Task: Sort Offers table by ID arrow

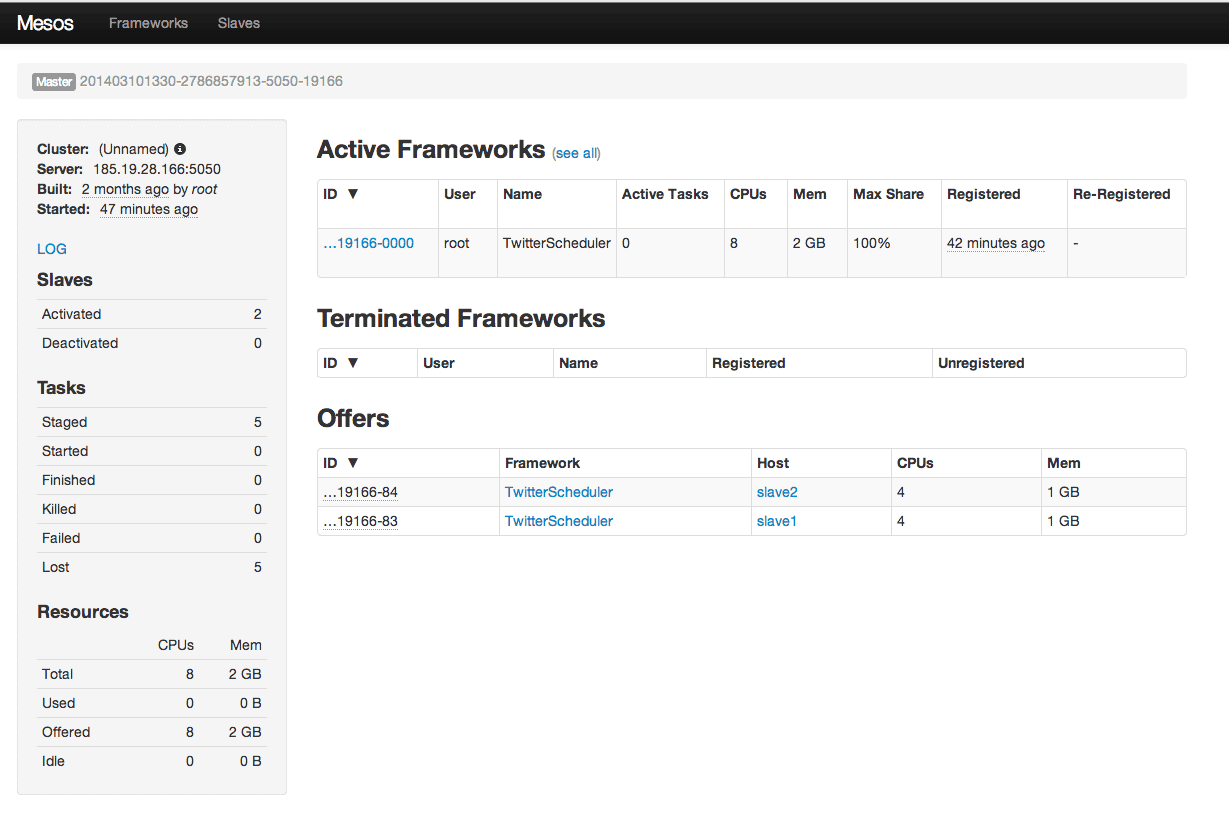Action: click(352, 463)
